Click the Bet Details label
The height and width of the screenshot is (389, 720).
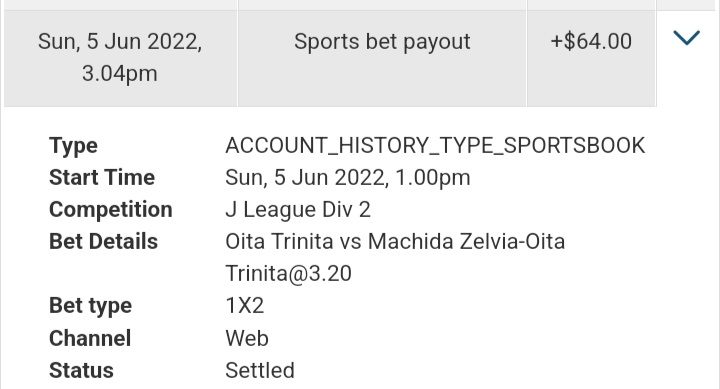pos(103,242)
